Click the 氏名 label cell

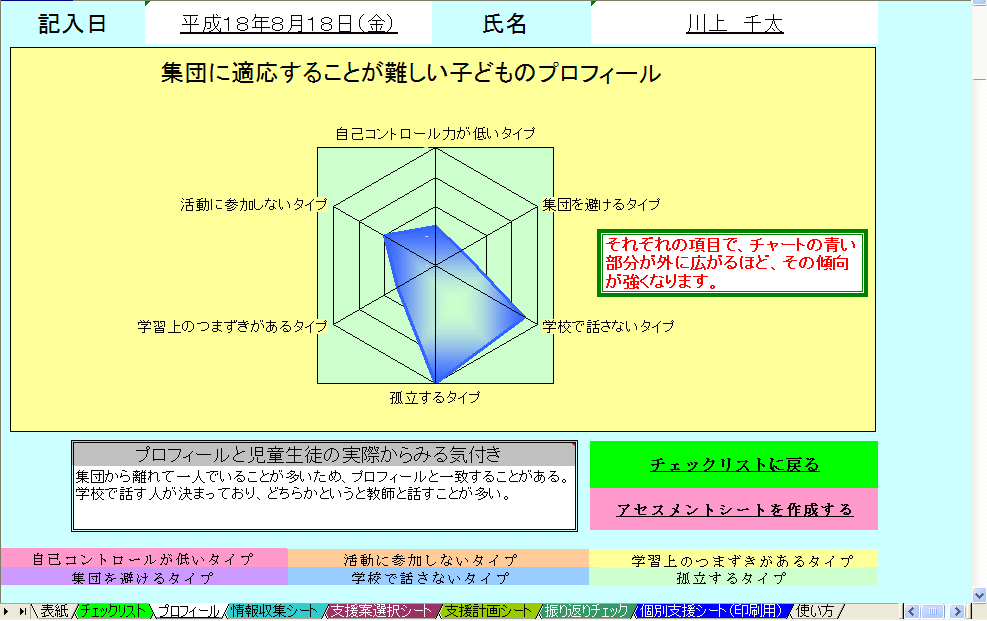[505, 23]
